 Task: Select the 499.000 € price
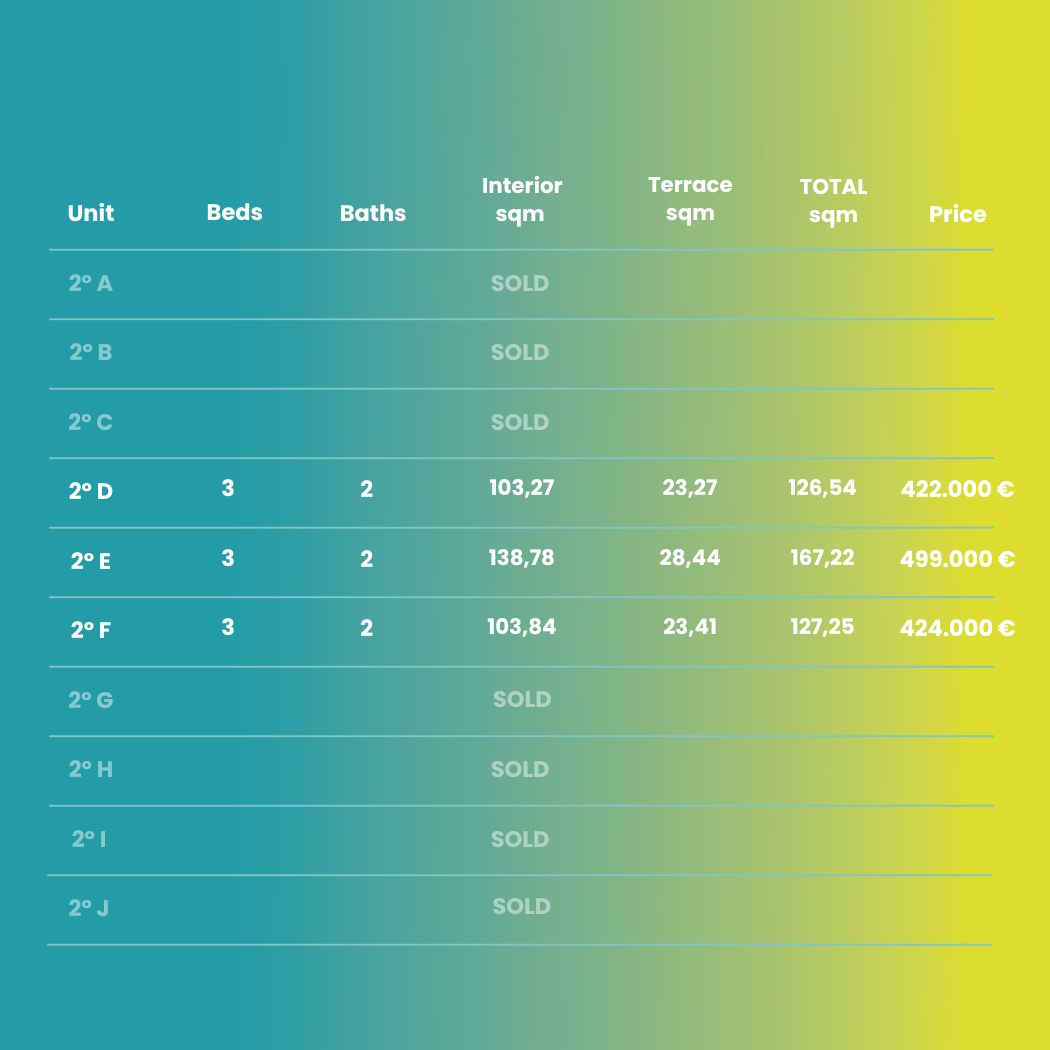[957, 558]
